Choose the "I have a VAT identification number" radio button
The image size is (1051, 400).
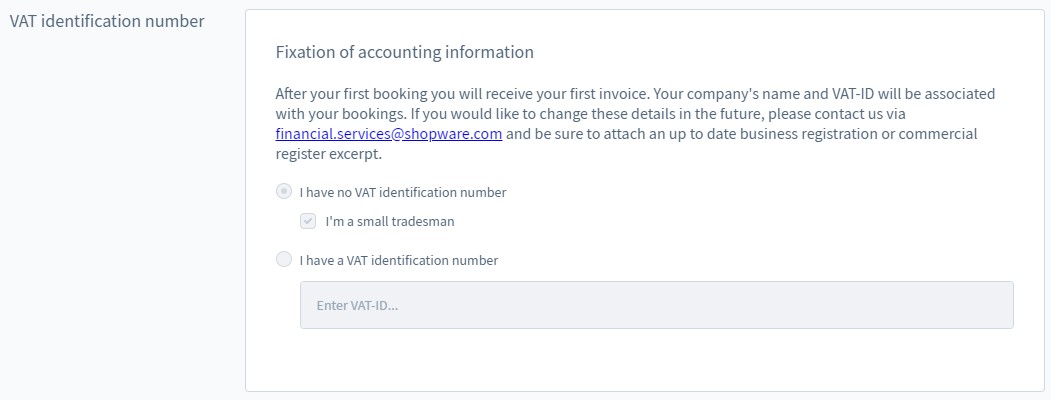284,260
